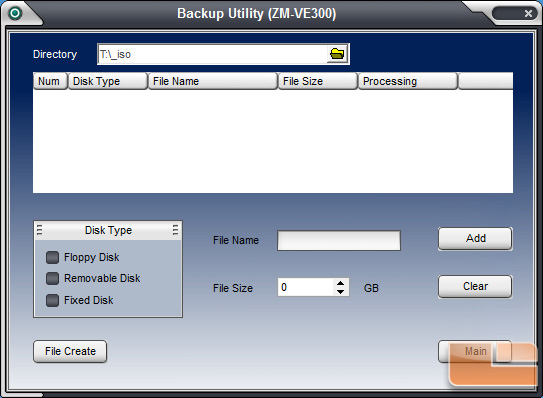
Task: Enable the Floppy Disk option
Action: point(52,257)
